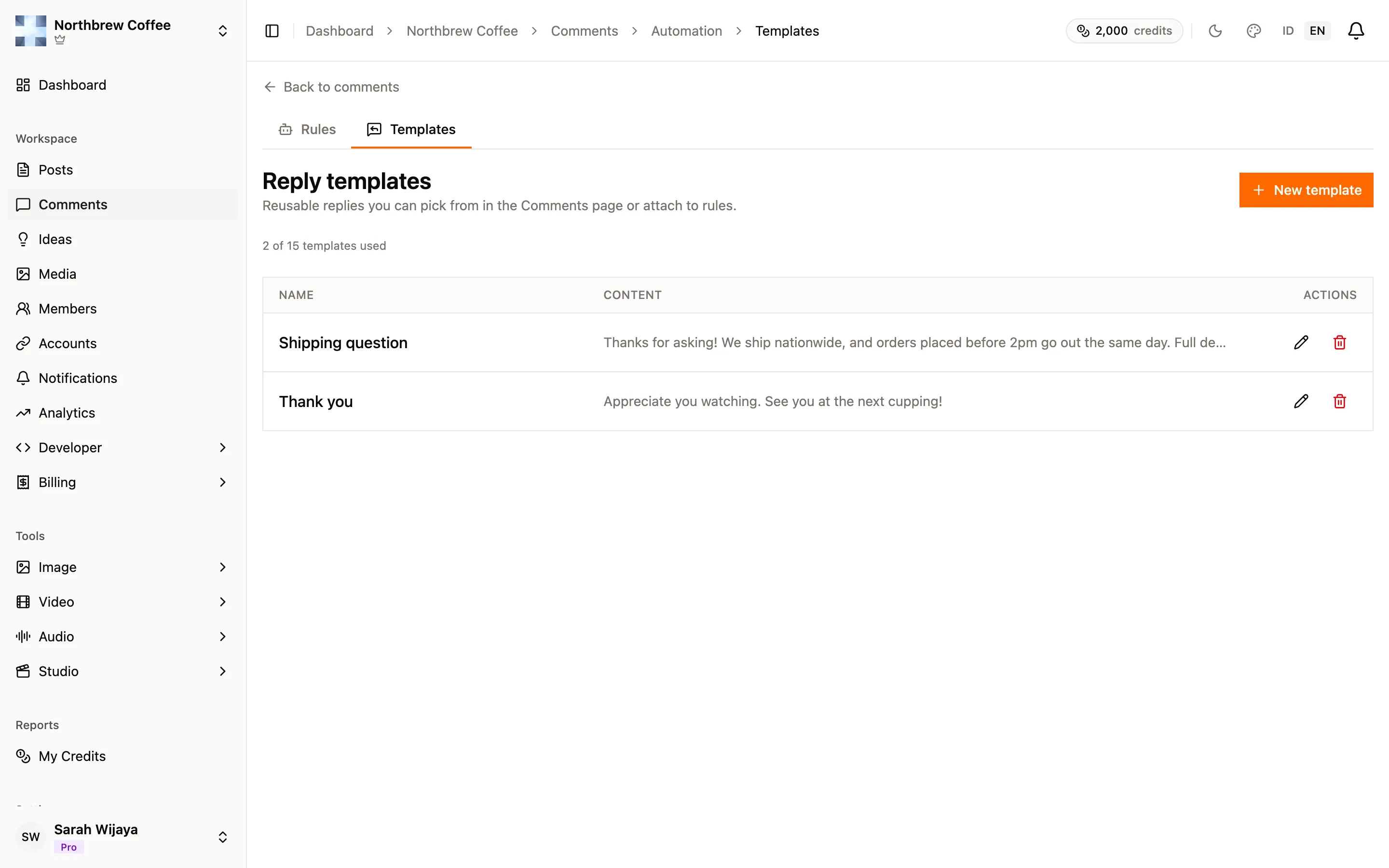1389x868 pixels.
Task: Switch to dark mode moon icon
Action: coord(1215,31)
